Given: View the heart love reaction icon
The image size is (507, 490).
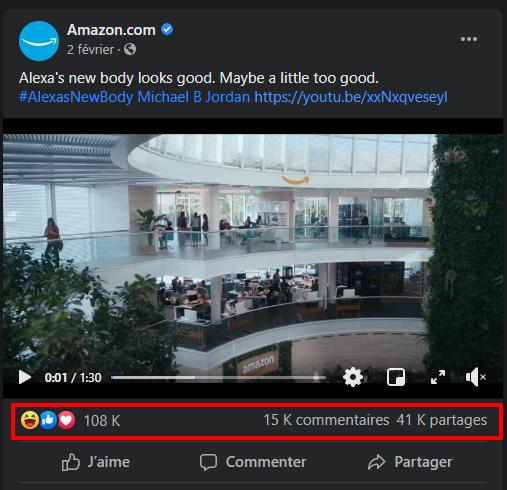Looking at the screenshot, I should click(x=67, y=420).
